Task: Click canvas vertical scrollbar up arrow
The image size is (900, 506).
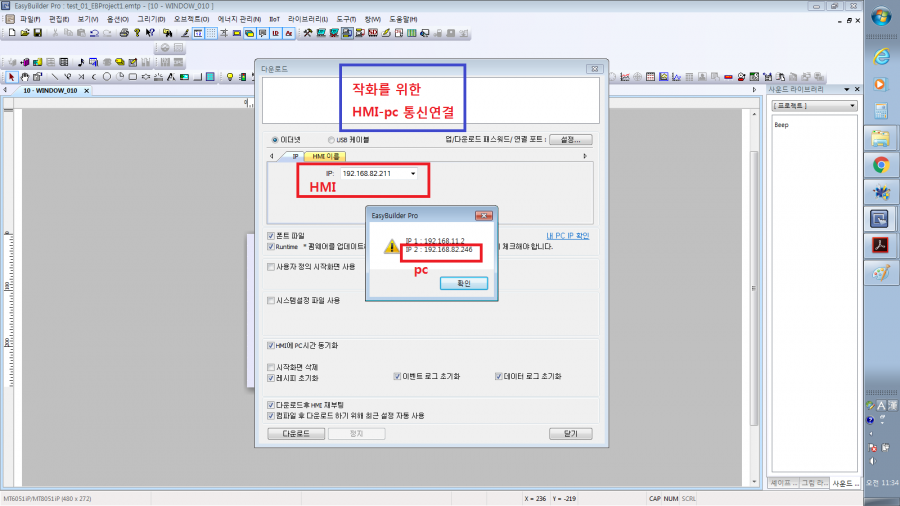Action: (x=754, y=114)
